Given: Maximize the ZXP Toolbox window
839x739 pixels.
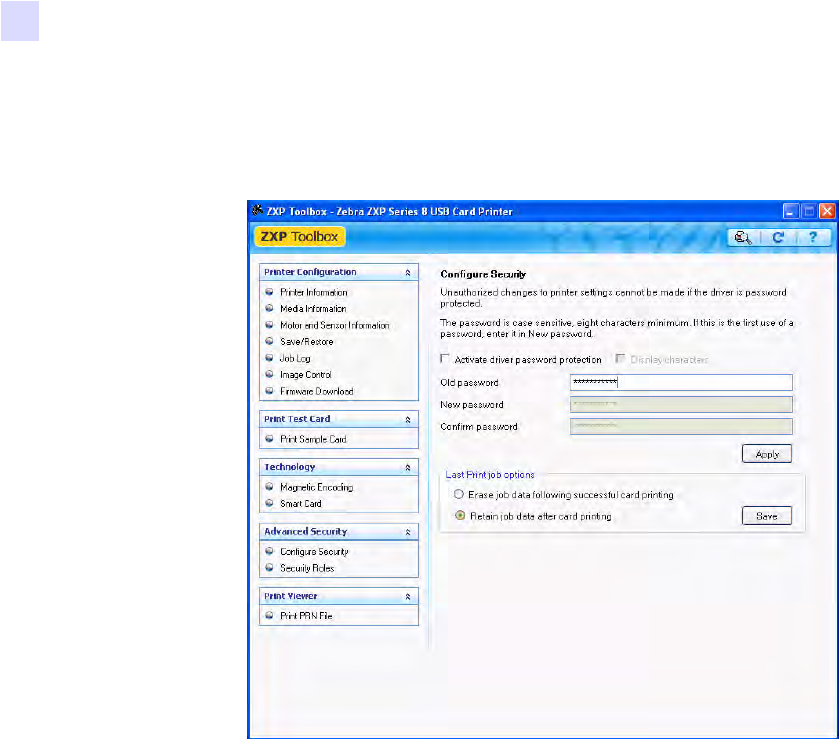Looking at the screenshot, I should pos(809,211).
